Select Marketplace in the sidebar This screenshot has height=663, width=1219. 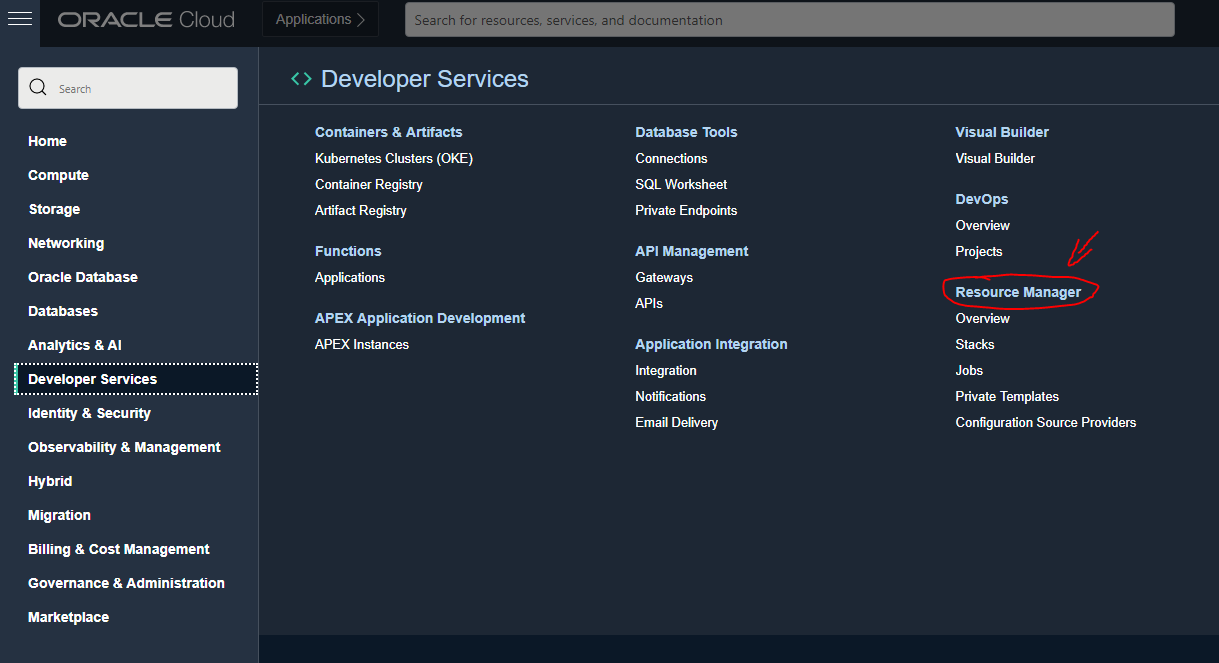(x=68, y=617)
